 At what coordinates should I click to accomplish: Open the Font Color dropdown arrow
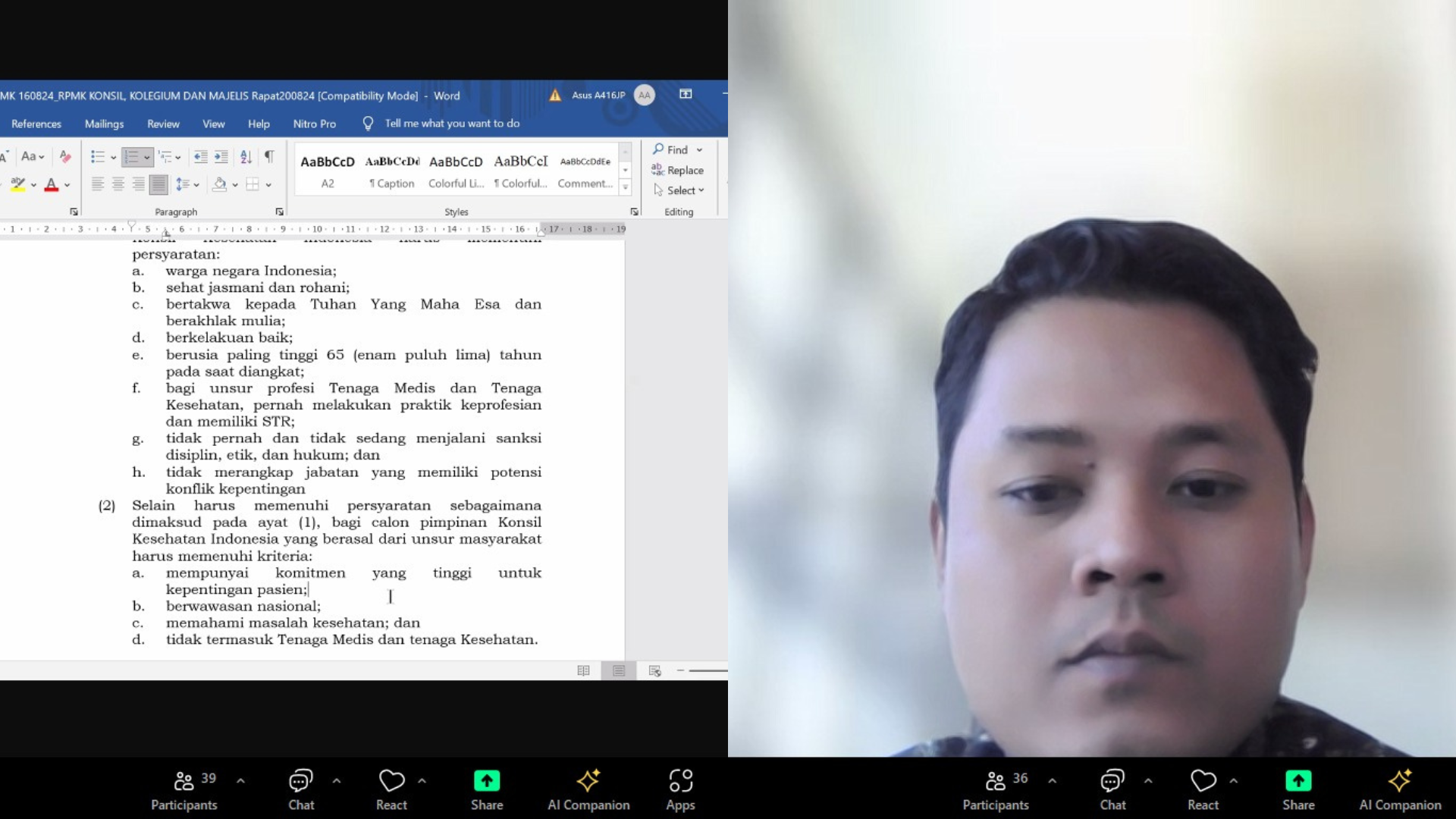click(x=67, y=185)
